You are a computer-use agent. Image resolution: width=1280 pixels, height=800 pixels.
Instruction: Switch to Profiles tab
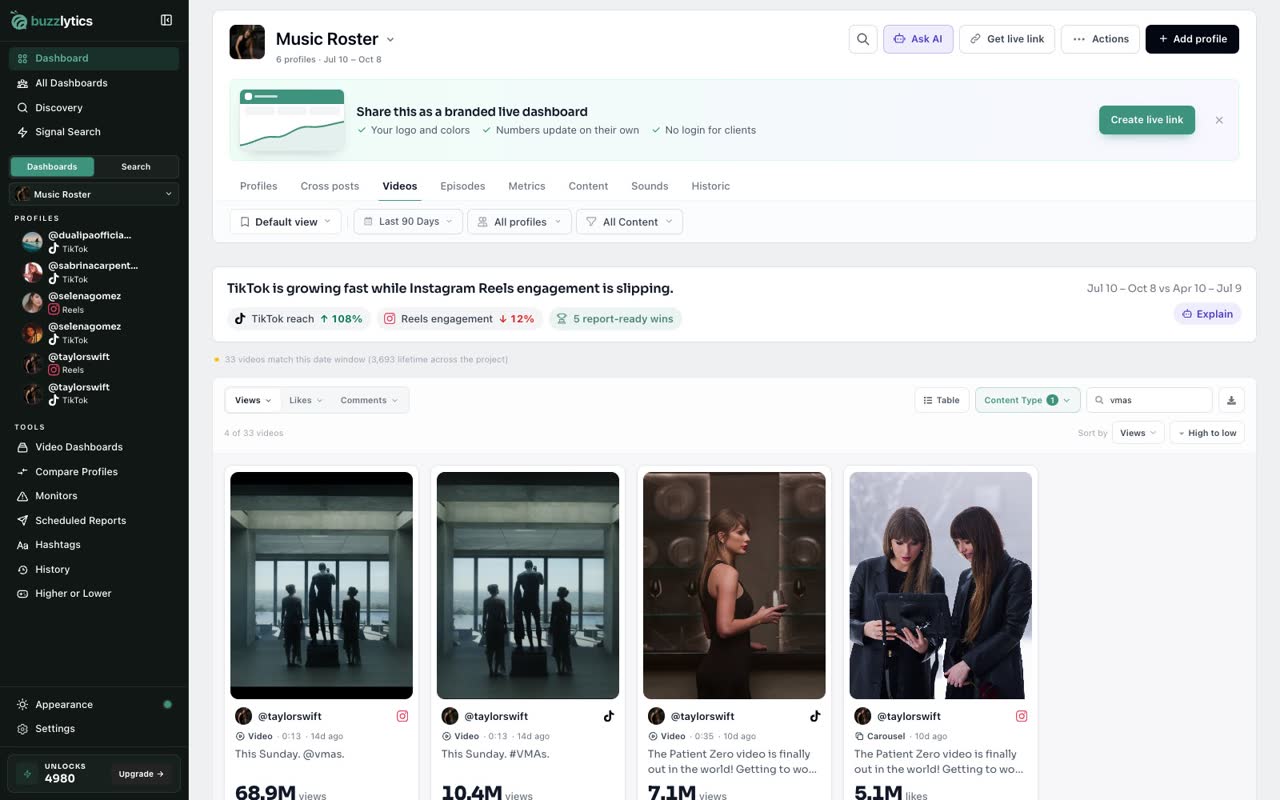click(x=258, y=186)
